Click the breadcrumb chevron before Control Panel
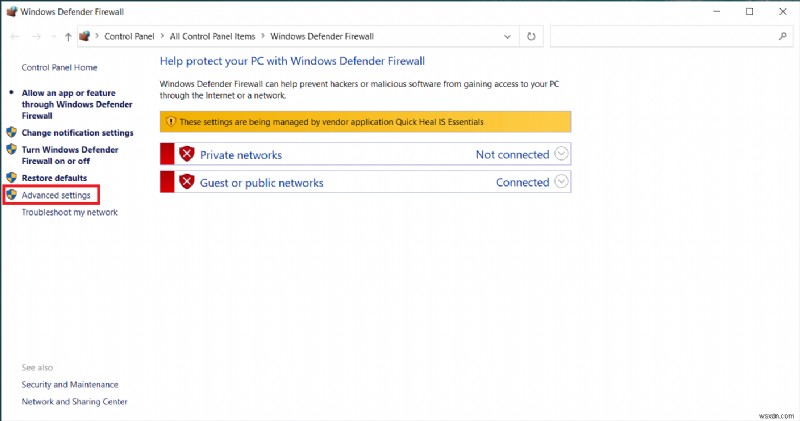This screenshot has width=800, height=421. (97, 36)
